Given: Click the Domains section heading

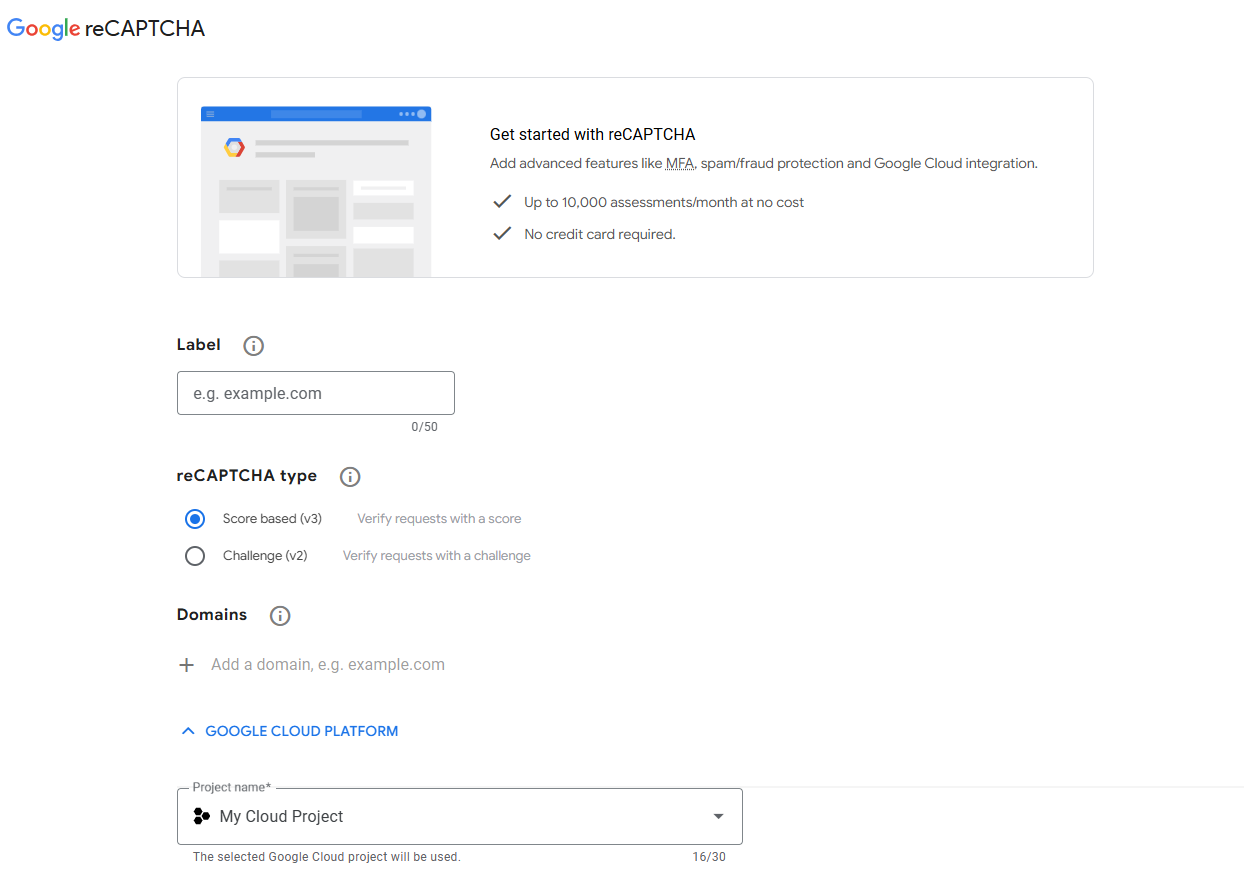Looking at the screenshot, I should point(212,615).
